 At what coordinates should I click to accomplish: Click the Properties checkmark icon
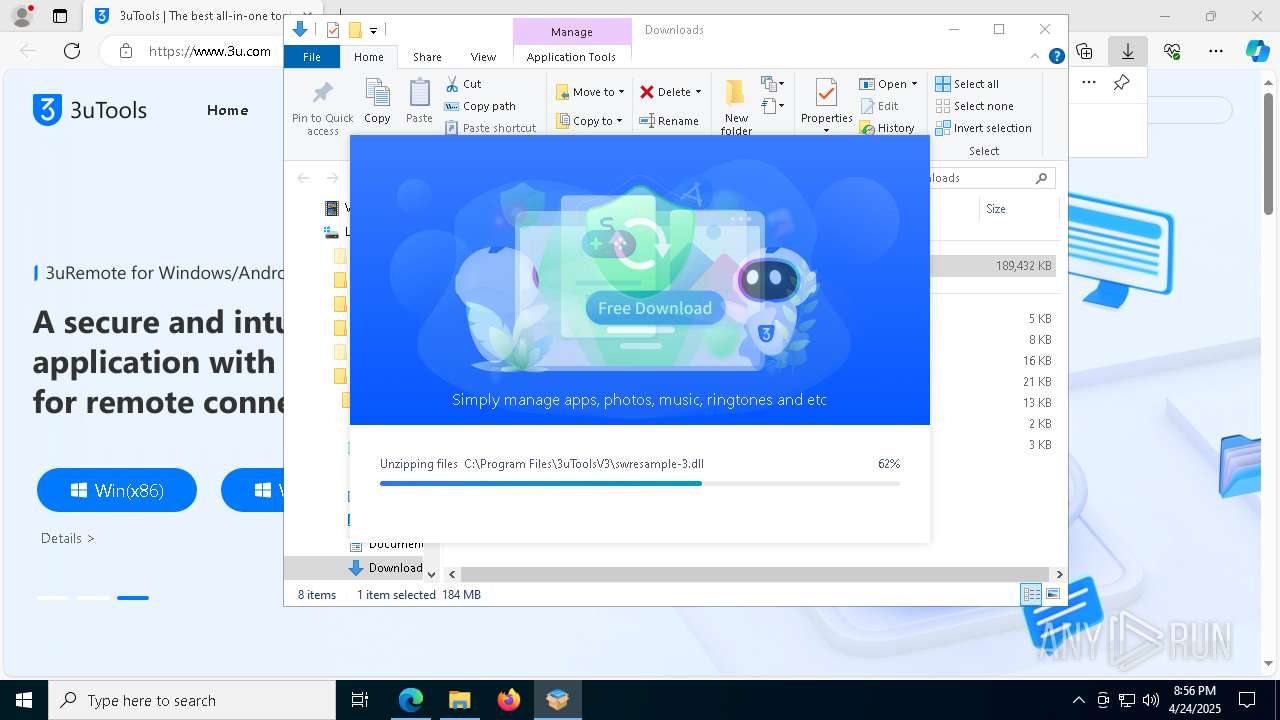(826, 94)
